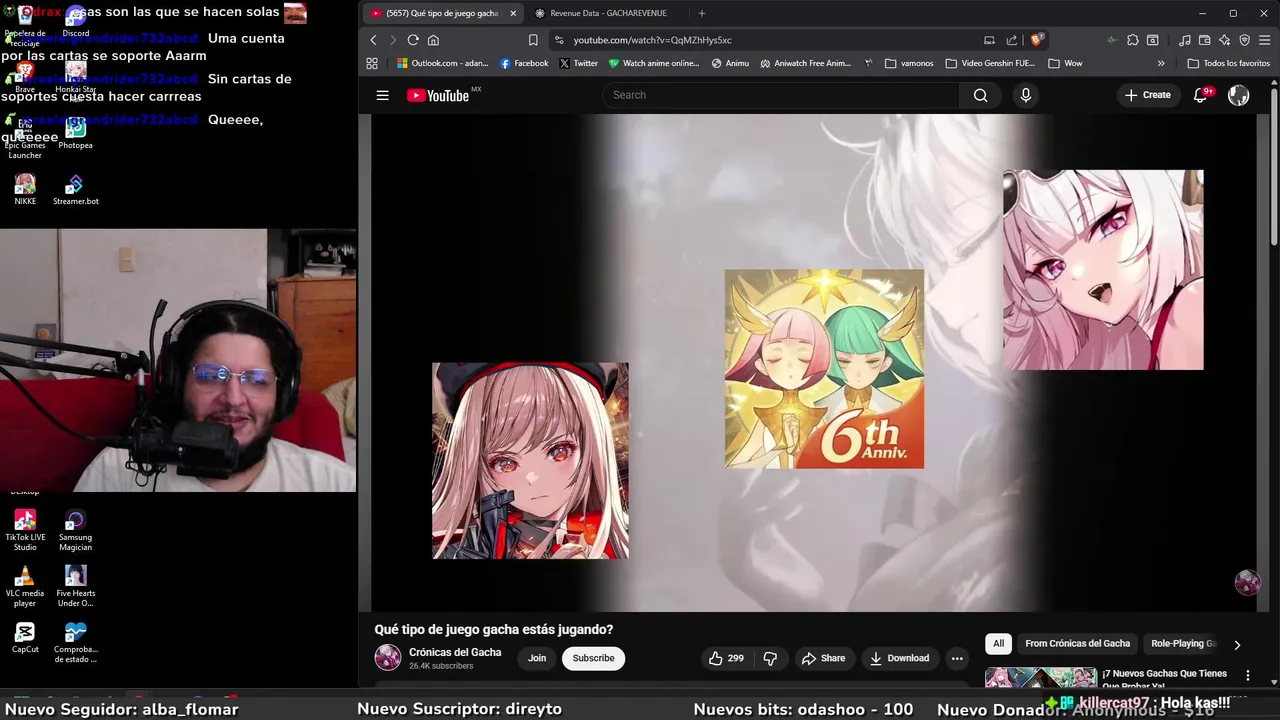This screenshot has width=1280, height=720.
Task: Select the Role-Playing Games chip
Action: pyautogui.click(x=1183, y=644)
